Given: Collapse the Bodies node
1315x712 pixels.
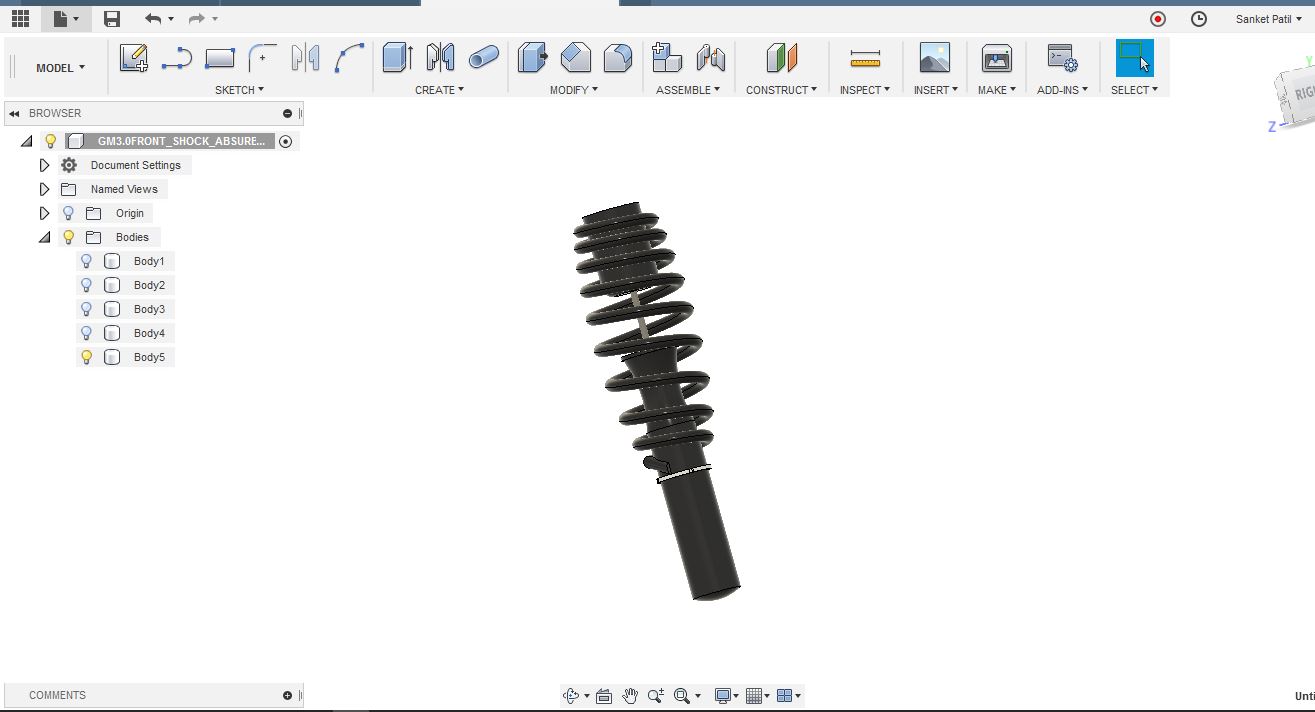Looking at the screenshot, I should [x=44, y=237].
